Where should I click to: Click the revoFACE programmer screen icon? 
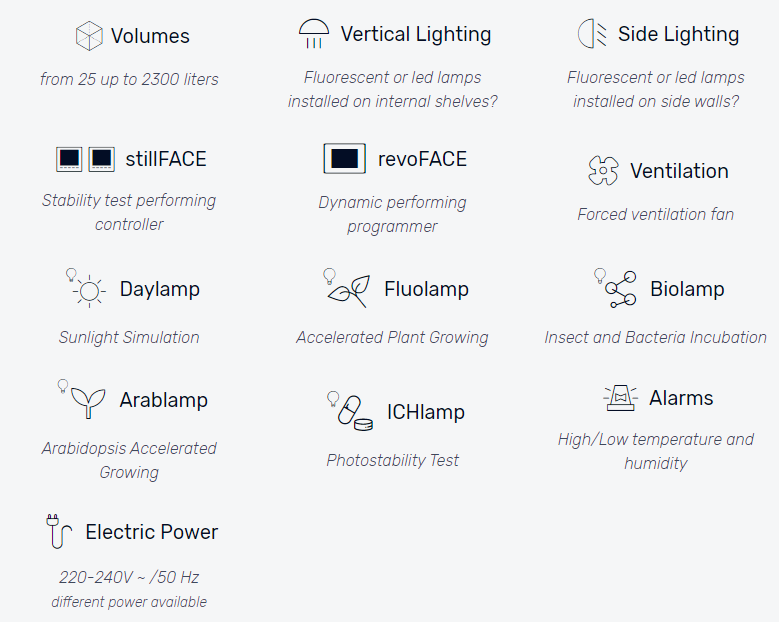click(344, 158)
